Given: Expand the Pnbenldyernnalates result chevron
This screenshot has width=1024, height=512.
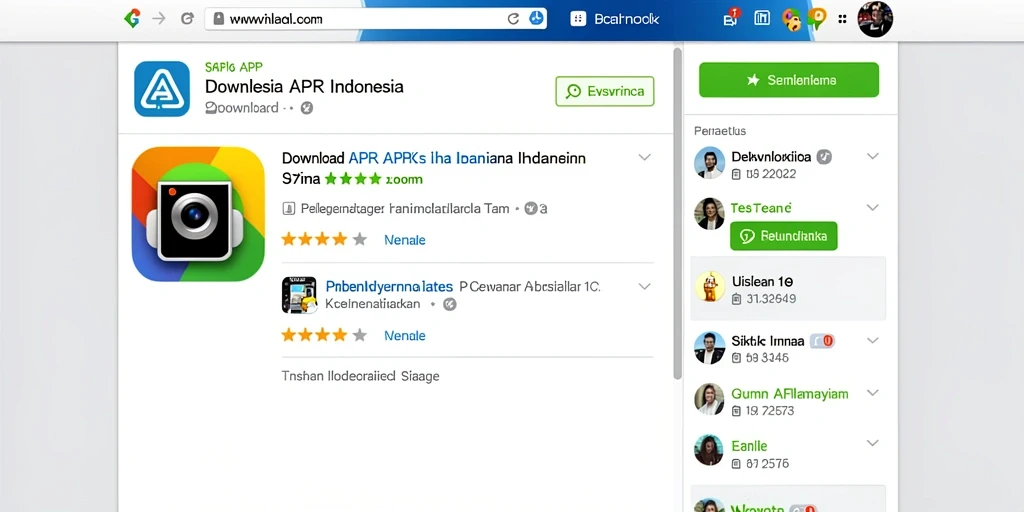Looking at the screenshot, I should pyautogui.click(x=645, y=287).
